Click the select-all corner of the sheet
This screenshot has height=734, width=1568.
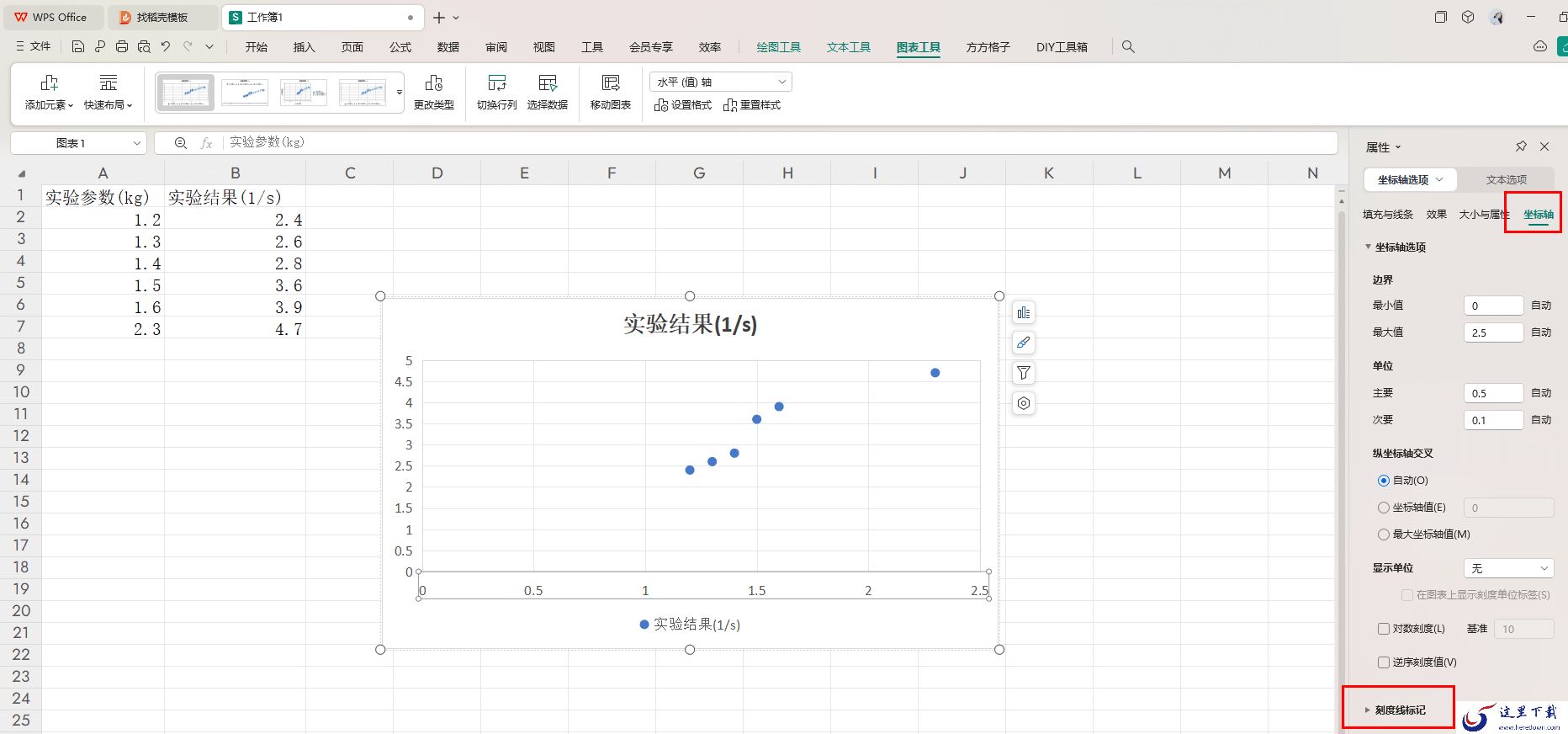coord(21,173)
